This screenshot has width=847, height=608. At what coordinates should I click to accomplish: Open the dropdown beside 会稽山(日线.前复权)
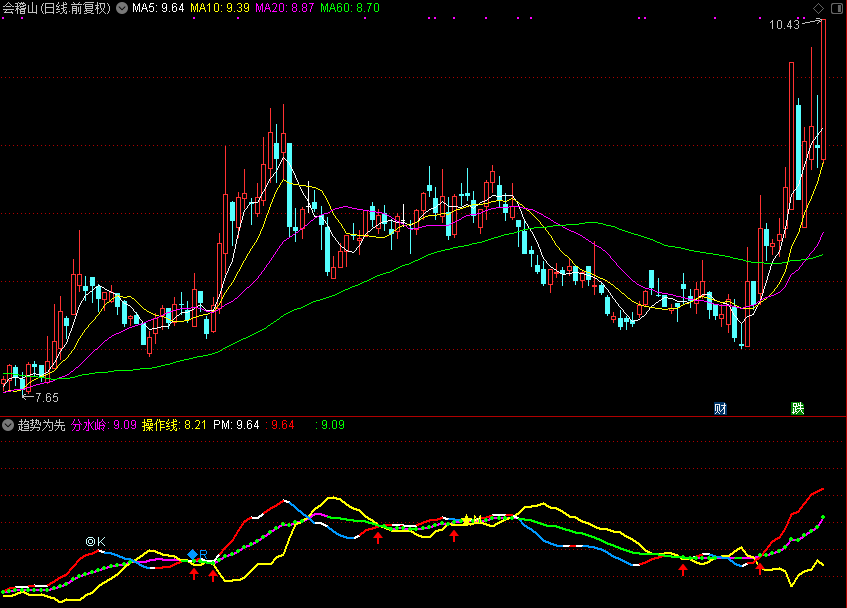pyautogui.click(x=122, y=8)
